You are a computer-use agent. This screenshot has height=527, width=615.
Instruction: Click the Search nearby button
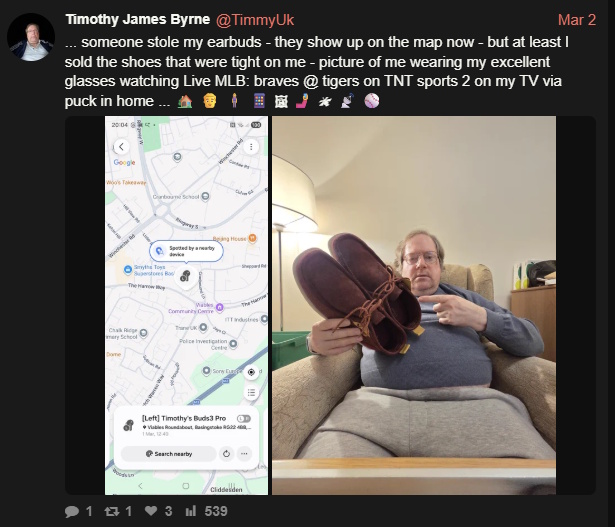tap(169, 454)
